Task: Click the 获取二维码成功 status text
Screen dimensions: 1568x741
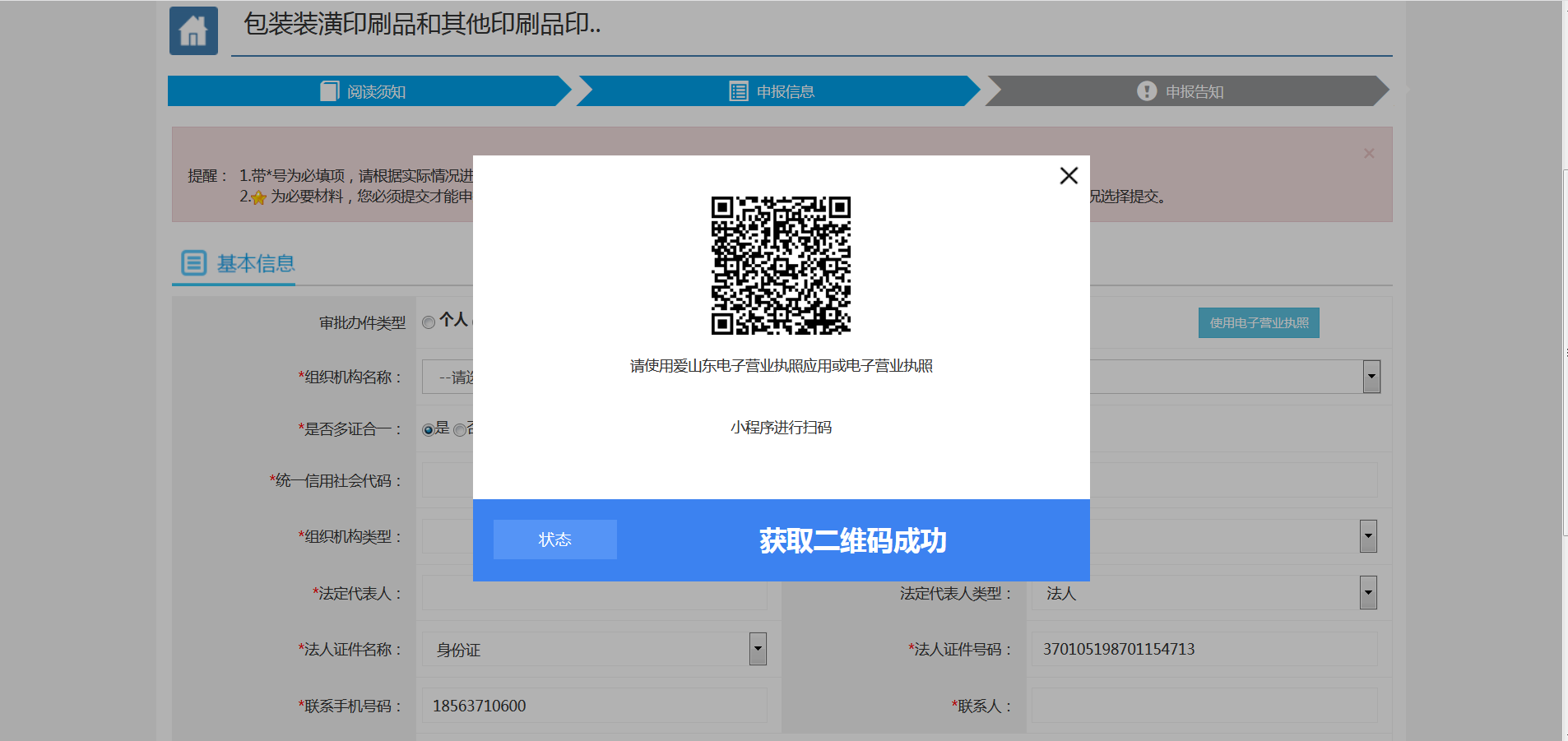Action: [853, 540]
